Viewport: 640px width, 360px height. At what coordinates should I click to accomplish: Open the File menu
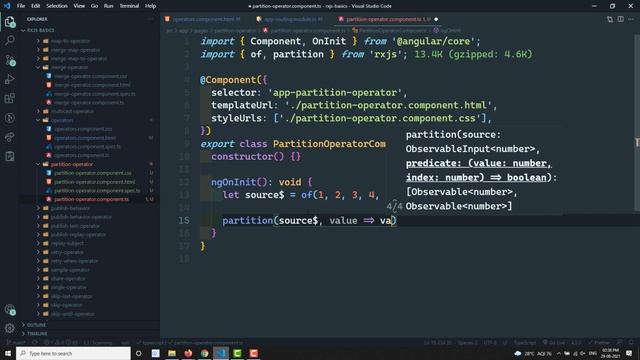21,6
